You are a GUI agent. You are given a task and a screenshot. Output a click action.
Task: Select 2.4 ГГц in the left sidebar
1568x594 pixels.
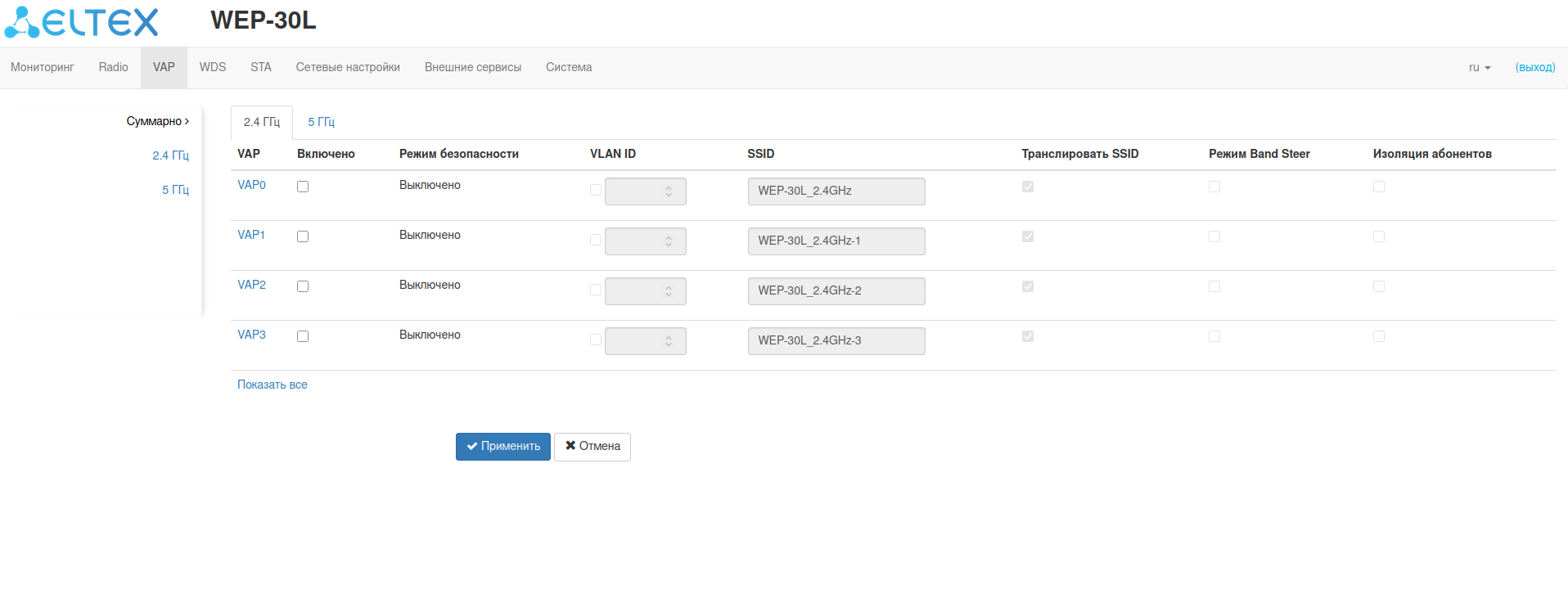[170, 155]
